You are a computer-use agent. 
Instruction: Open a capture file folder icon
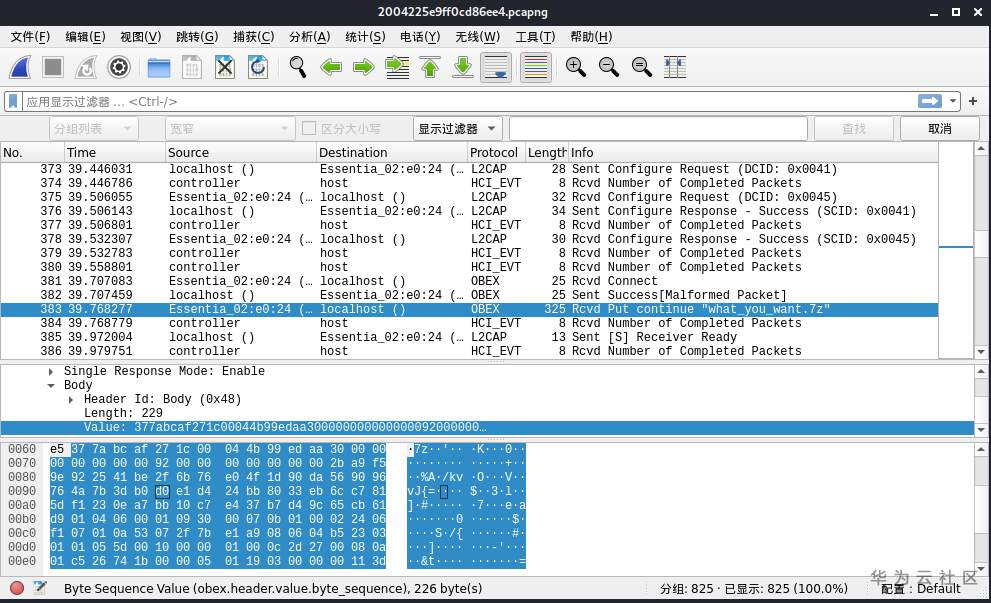[159, 67]
